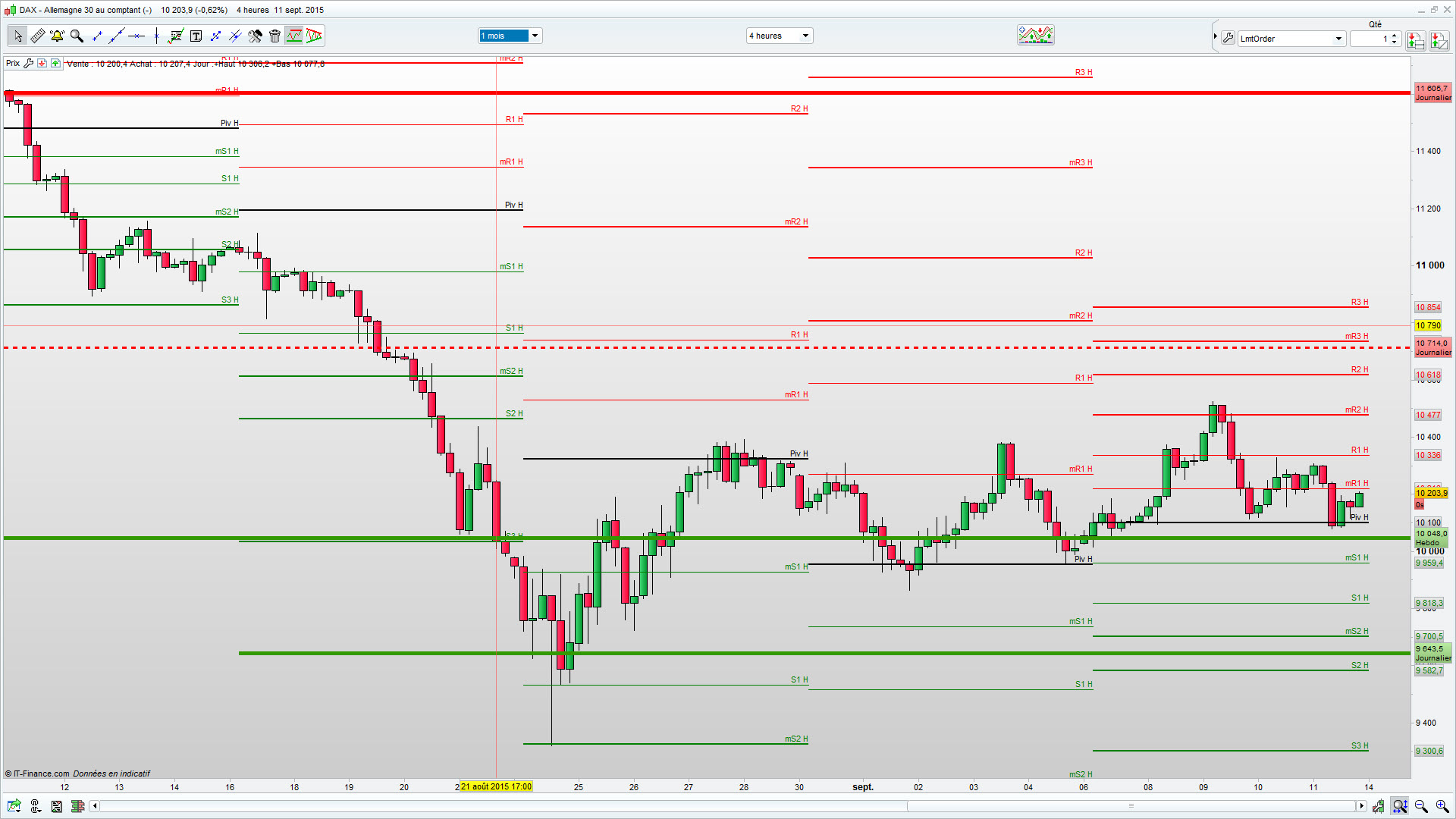The width and height of the screenshot is (1456, 819).
Task: Toggle the arrow cursor selection mode
Action: (17, 36)
